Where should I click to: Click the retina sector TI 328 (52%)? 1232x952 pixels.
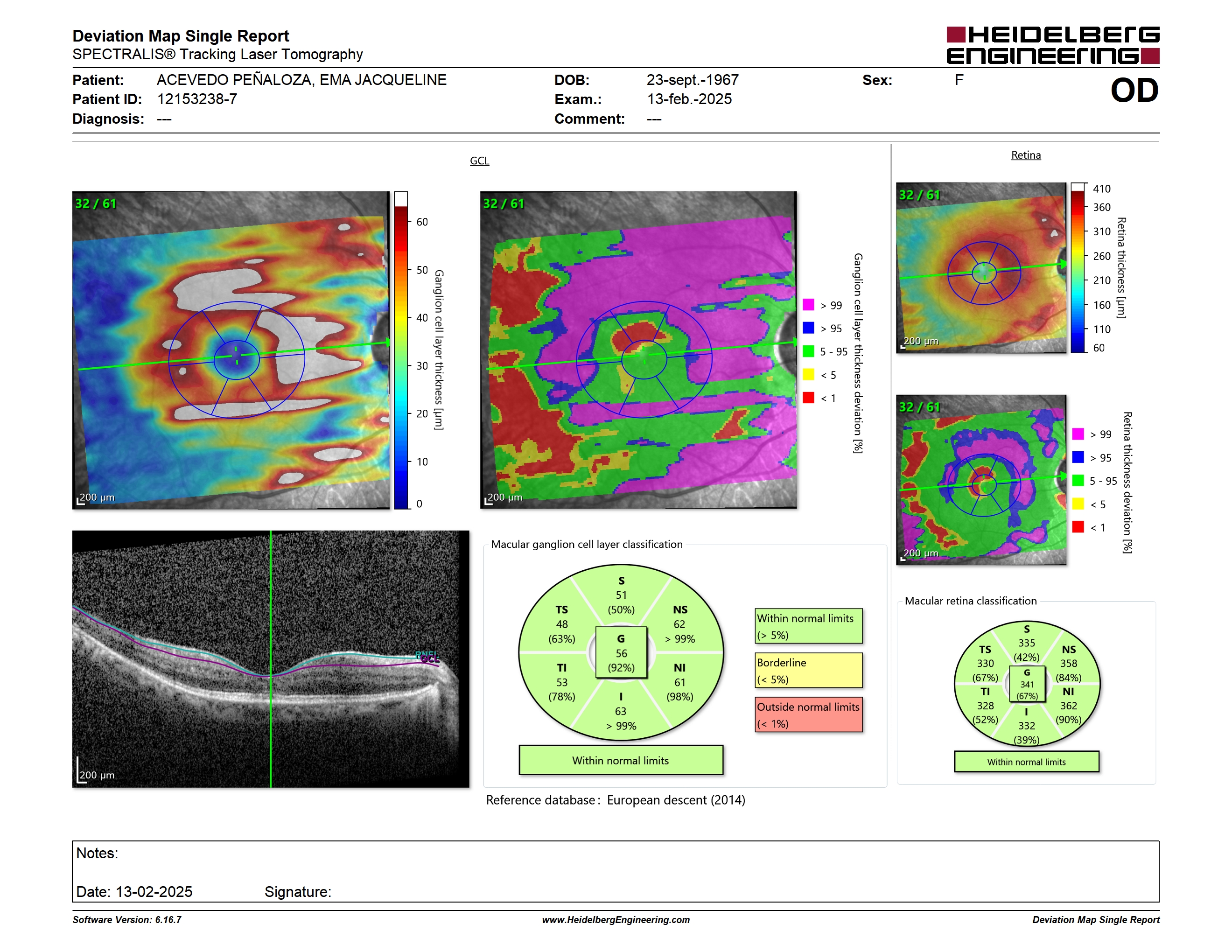[986, 705]
